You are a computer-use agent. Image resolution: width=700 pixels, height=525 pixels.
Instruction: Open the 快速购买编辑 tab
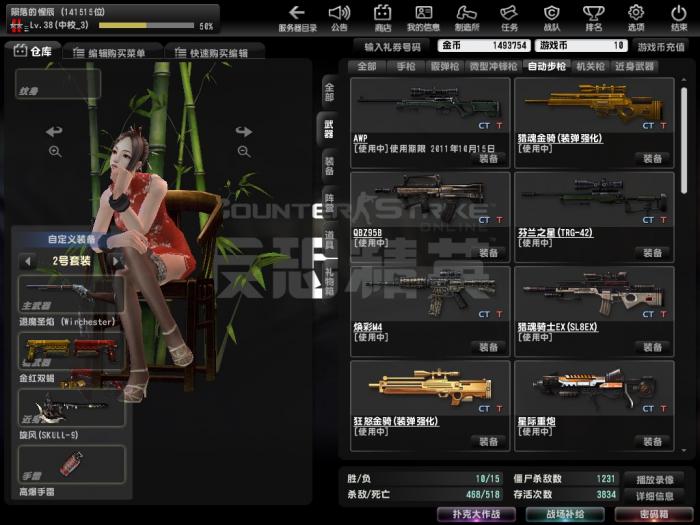214,53
